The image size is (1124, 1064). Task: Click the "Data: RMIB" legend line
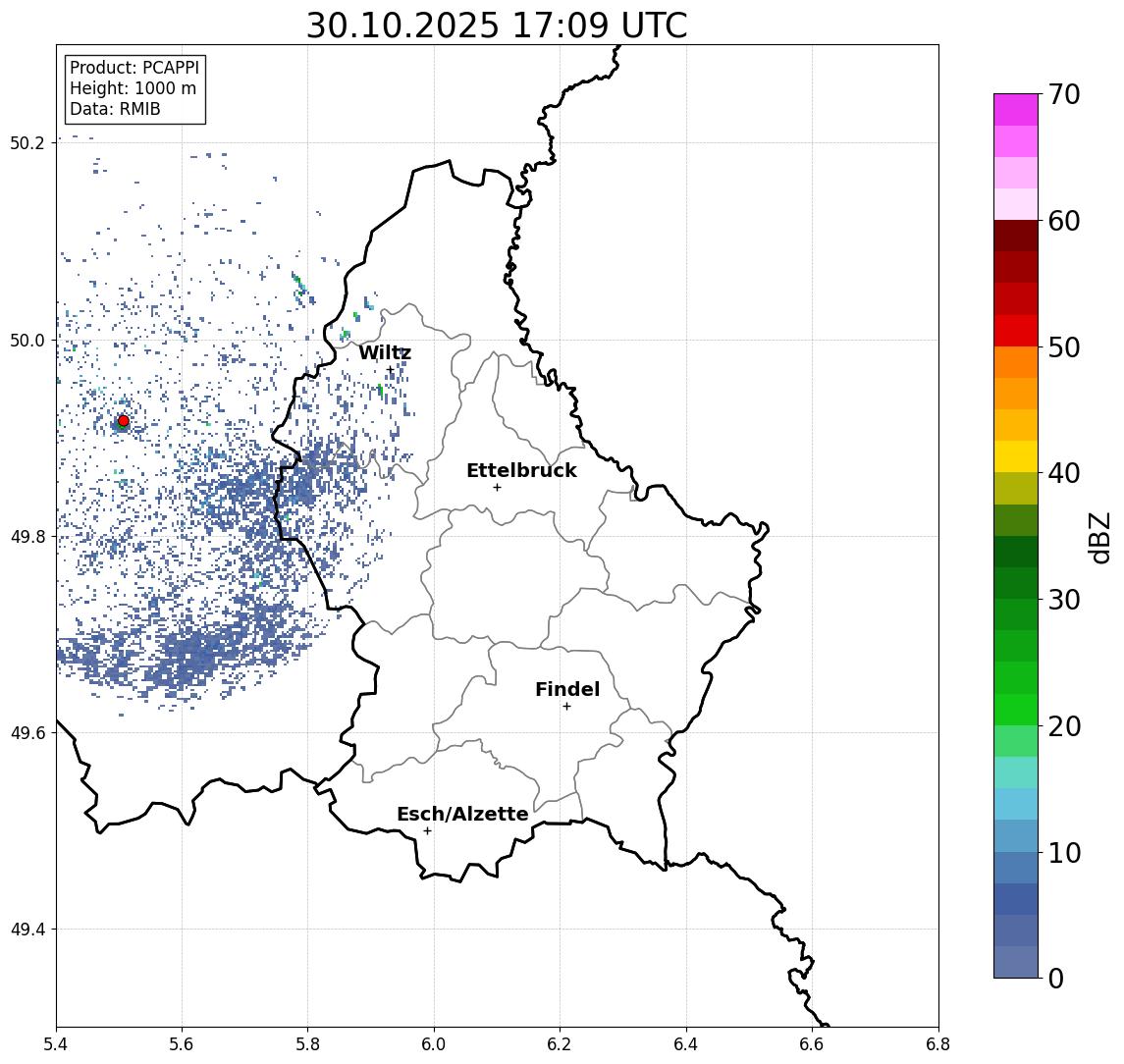[115, 109]
